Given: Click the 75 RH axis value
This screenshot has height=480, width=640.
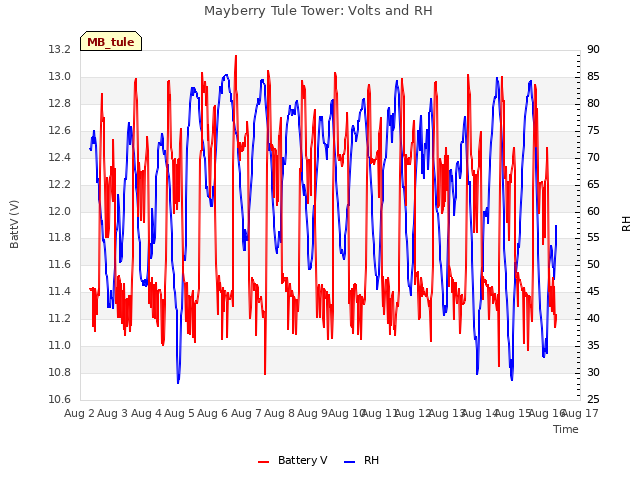Looking at the screenshot, I should coord(593,130).
